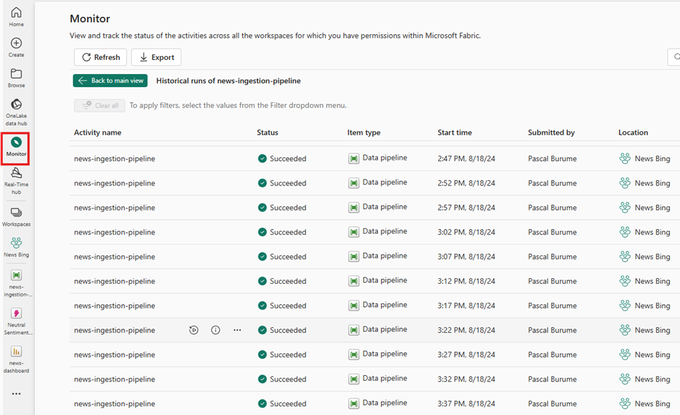The height and width of the screenshot is (415, 680).
Task: Open the Neutral Sentiment sidebar item
Action: coord(16,321)
